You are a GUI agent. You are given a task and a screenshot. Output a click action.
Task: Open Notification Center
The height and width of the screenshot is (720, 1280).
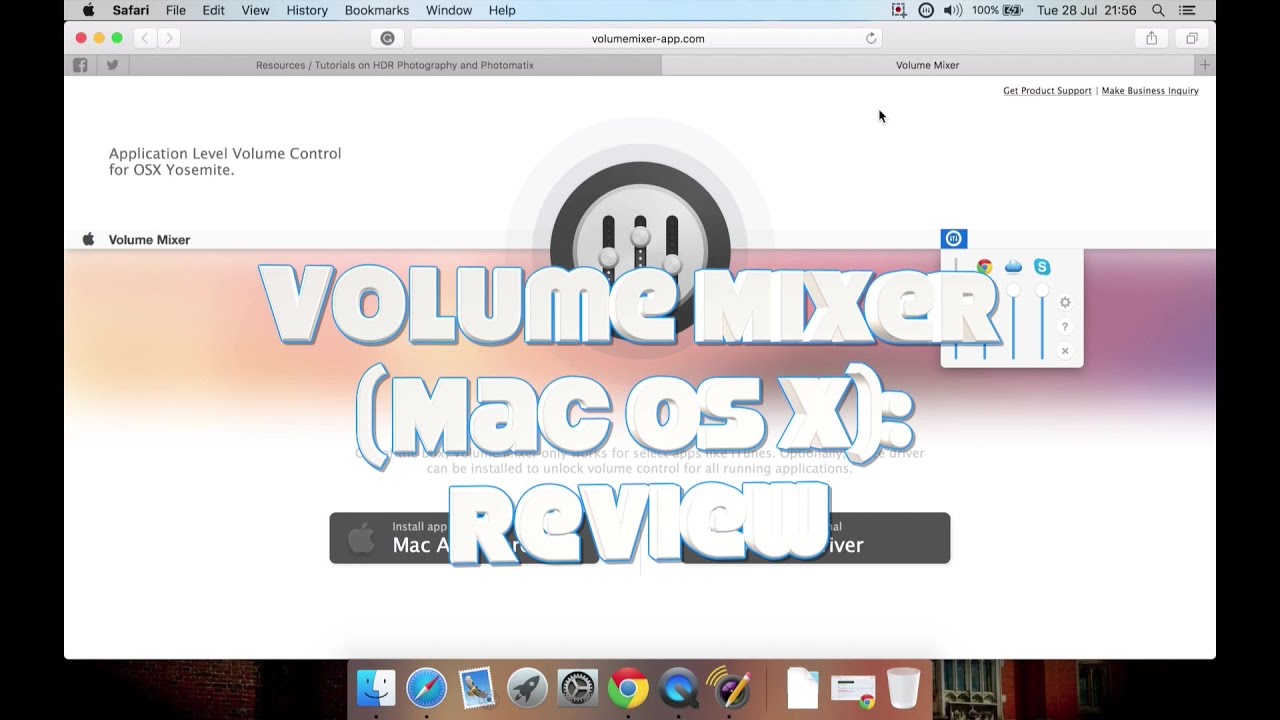[x=1187, y=10]
